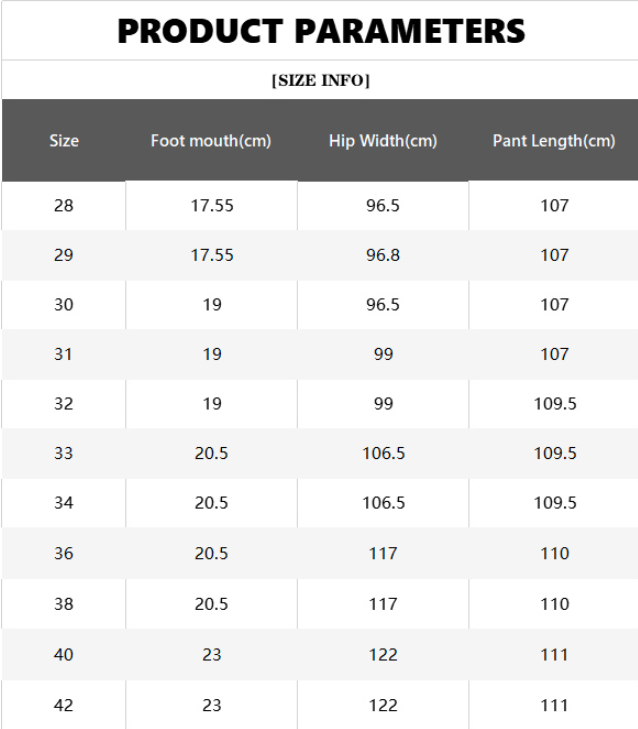Select foot mouth value for size 33
Image resolution: width=638 pixels, height=729 pixels.
click(x=212, y=453)
